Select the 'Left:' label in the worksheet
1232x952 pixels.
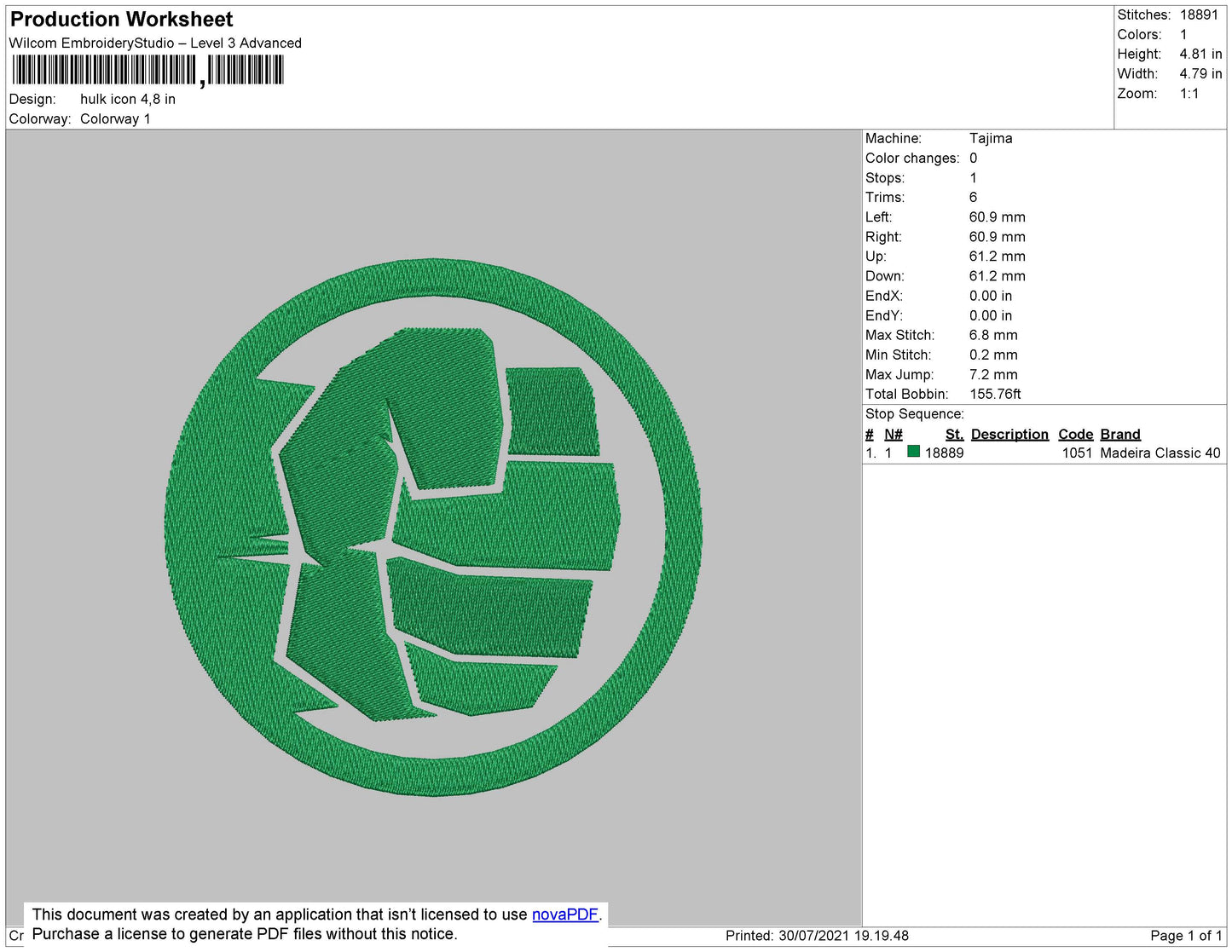coord(878,216)
